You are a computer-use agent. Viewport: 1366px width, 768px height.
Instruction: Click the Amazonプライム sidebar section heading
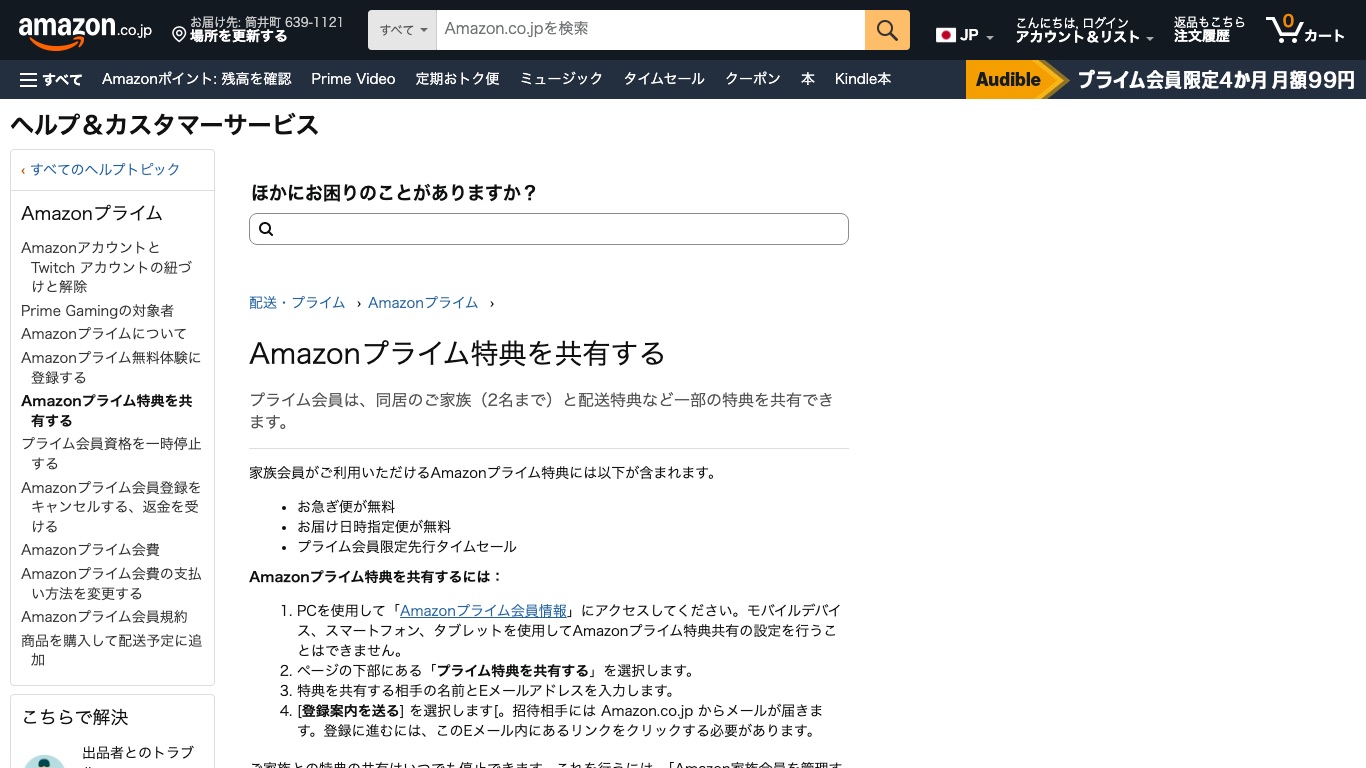click(92, 213)
